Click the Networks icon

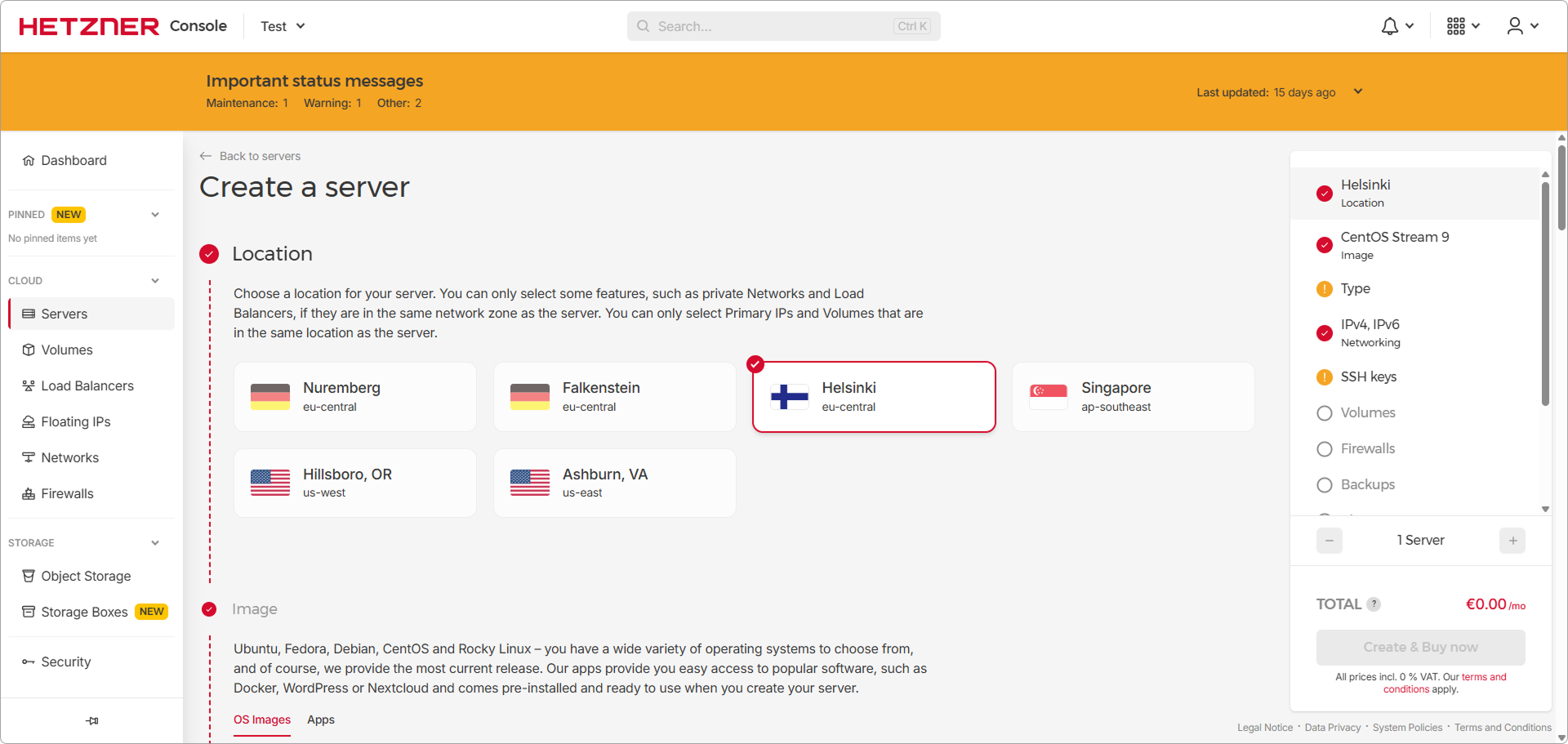[x=29, y=457]
